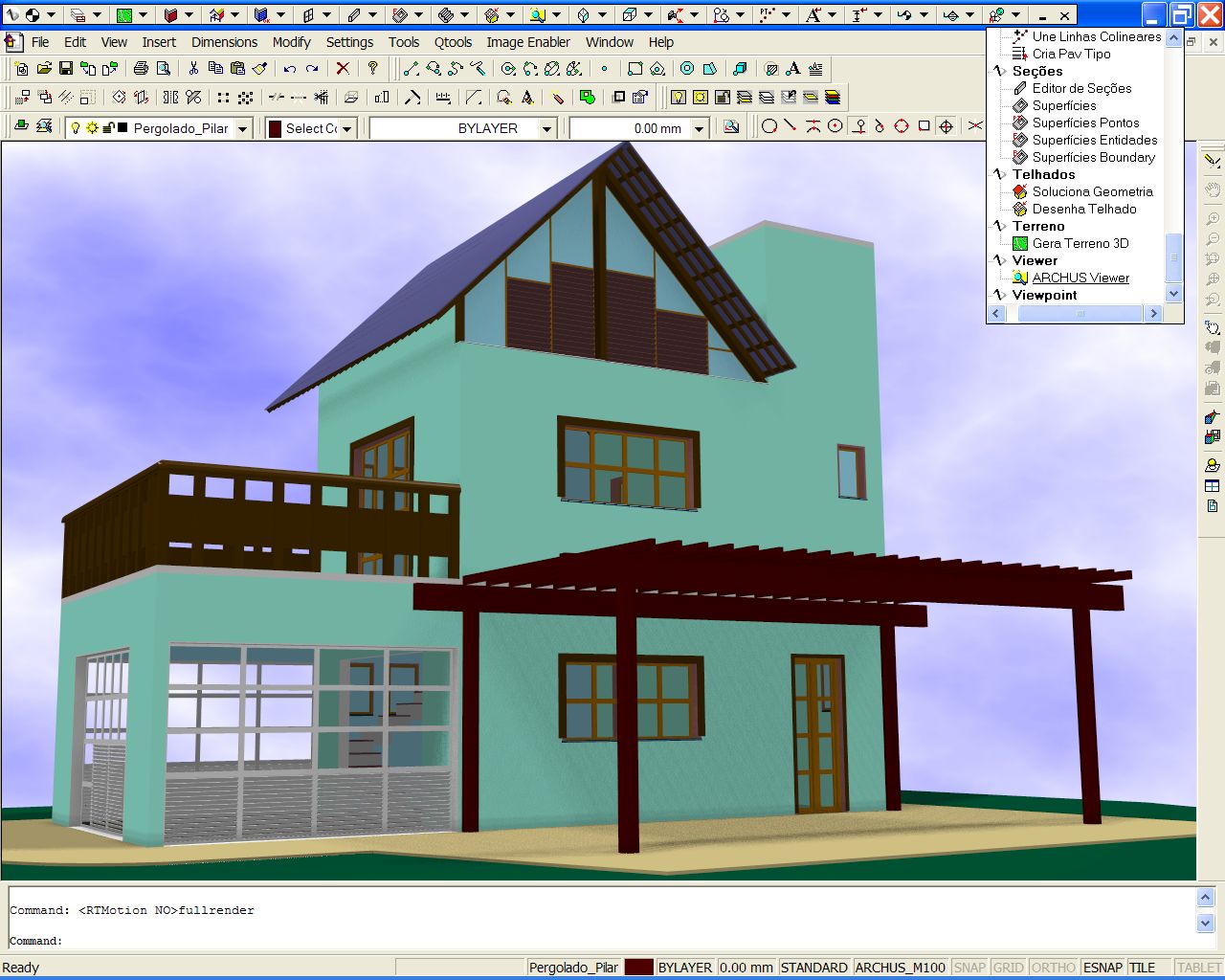This screenshot has width=1225, height=980.
Task: Click the ARCHUS Viewer link
Action: [x=1080, y=278]
